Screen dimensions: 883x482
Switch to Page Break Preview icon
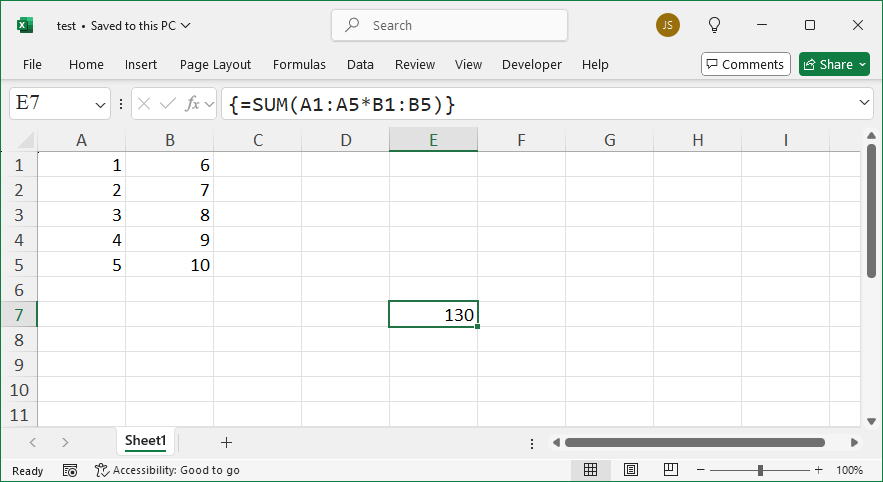coord(671,470)
